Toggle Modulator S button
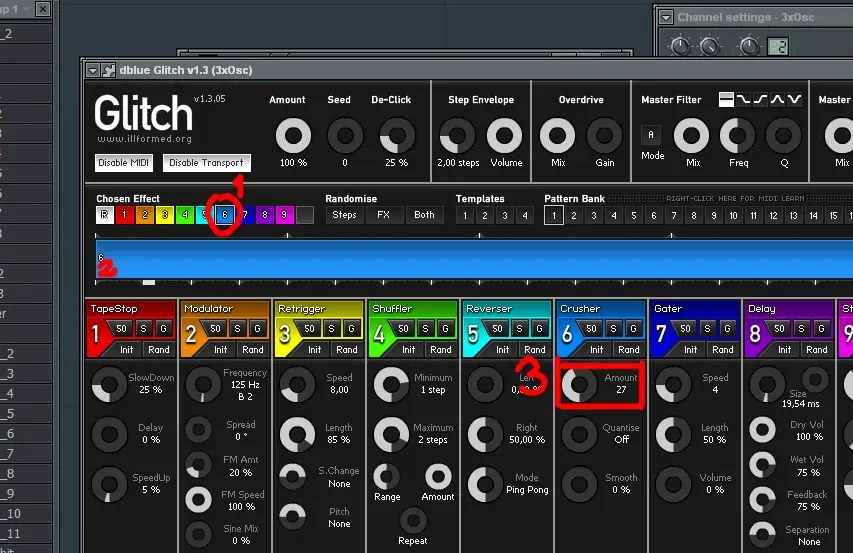The image size is (853, 553). pyautogui.click(x=237, y=328)
